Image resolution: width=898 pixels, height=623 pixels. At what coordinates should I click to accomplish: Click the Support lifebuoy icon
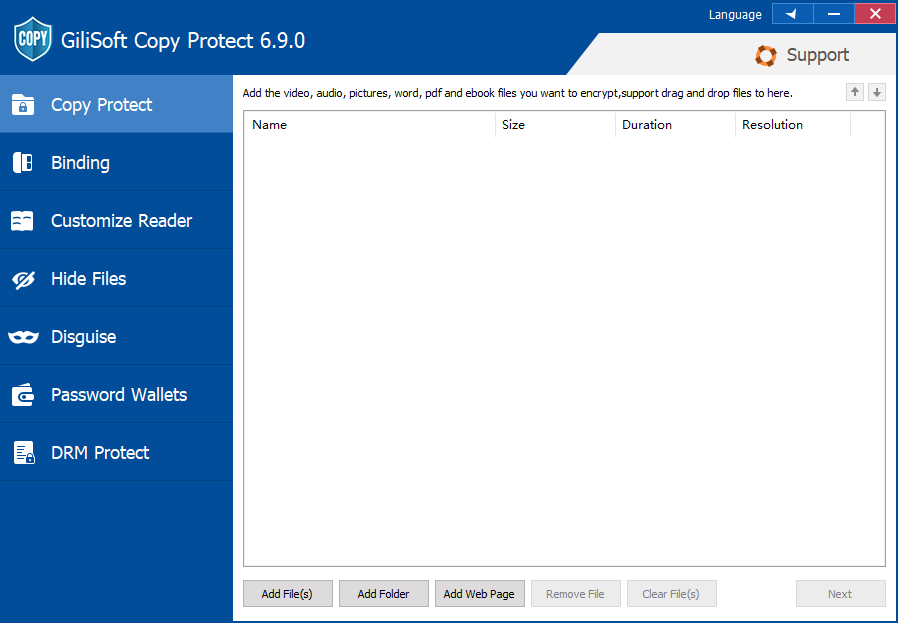766,56
